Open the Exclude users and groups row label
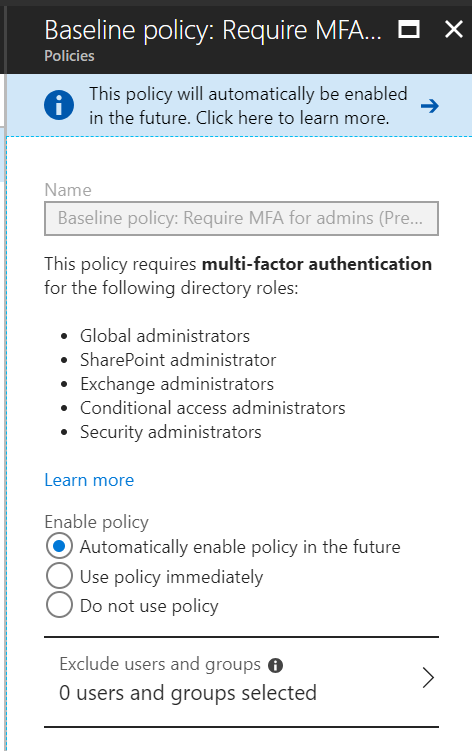Viewport: 472px width, 751px height. pos(160,664)
